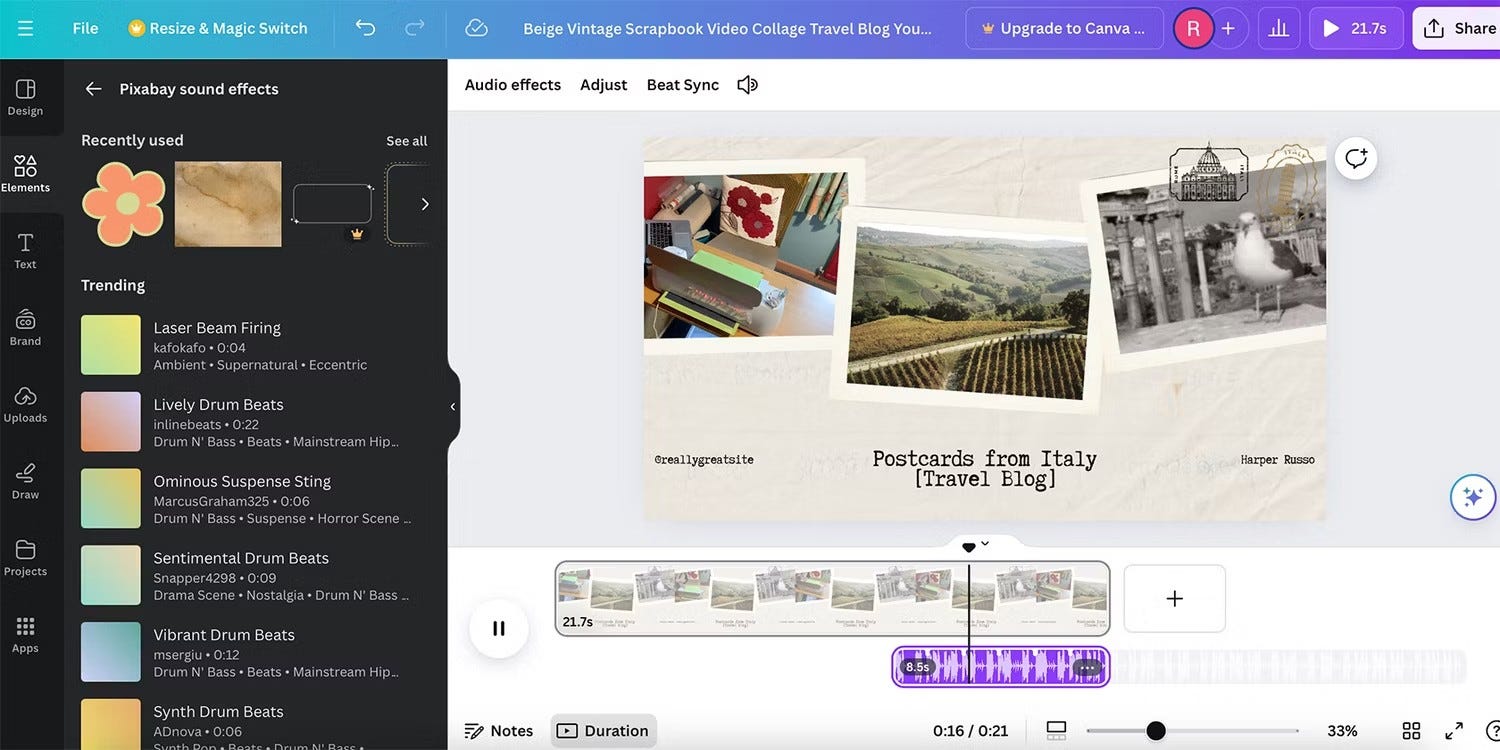Go back from Pixabay sound effects
The image size is (1500, 750).
click(x=94, y=89)
